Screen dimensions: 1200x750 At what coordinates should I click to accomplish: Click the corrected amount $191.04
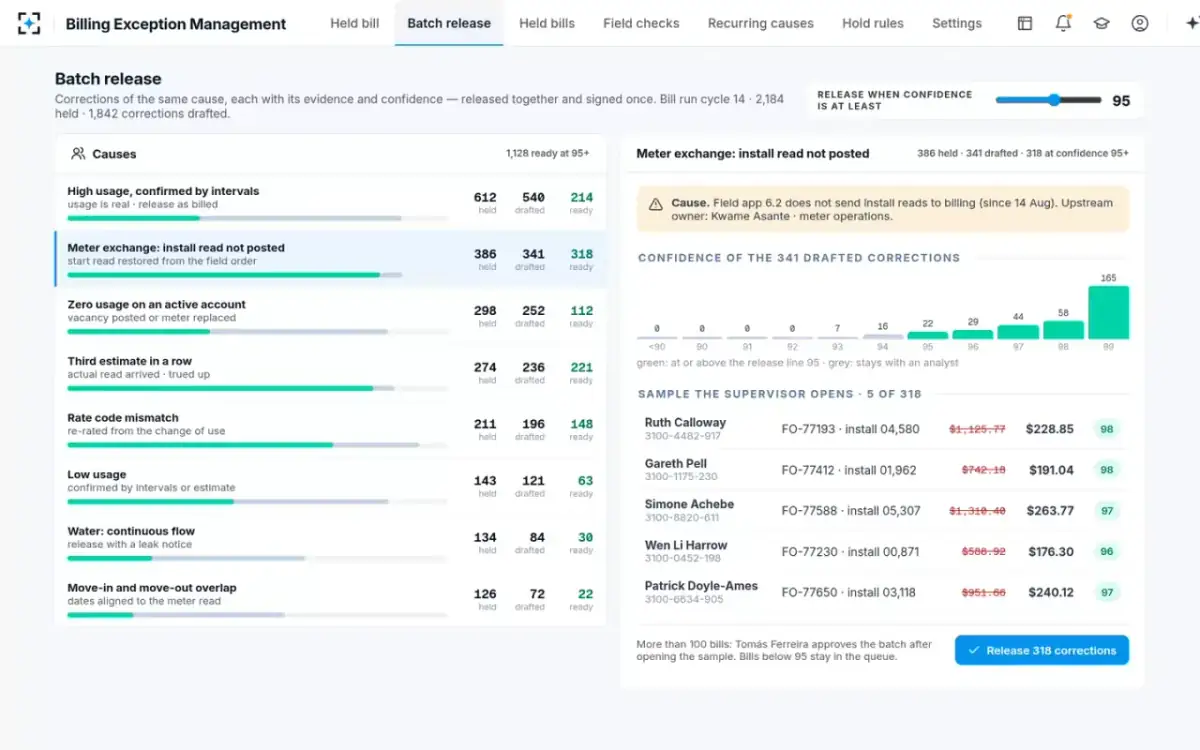tap(1051, 470)
